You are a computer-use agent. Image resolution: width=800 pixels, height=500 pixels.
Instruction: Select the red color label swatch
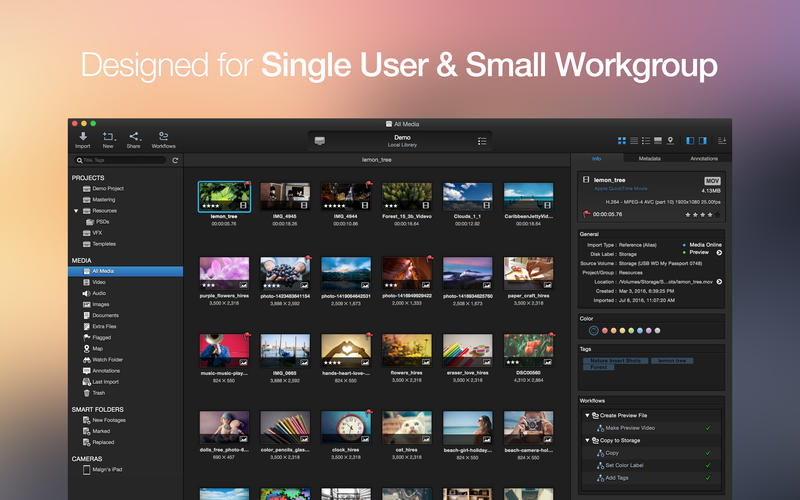(x=606, y=330)
